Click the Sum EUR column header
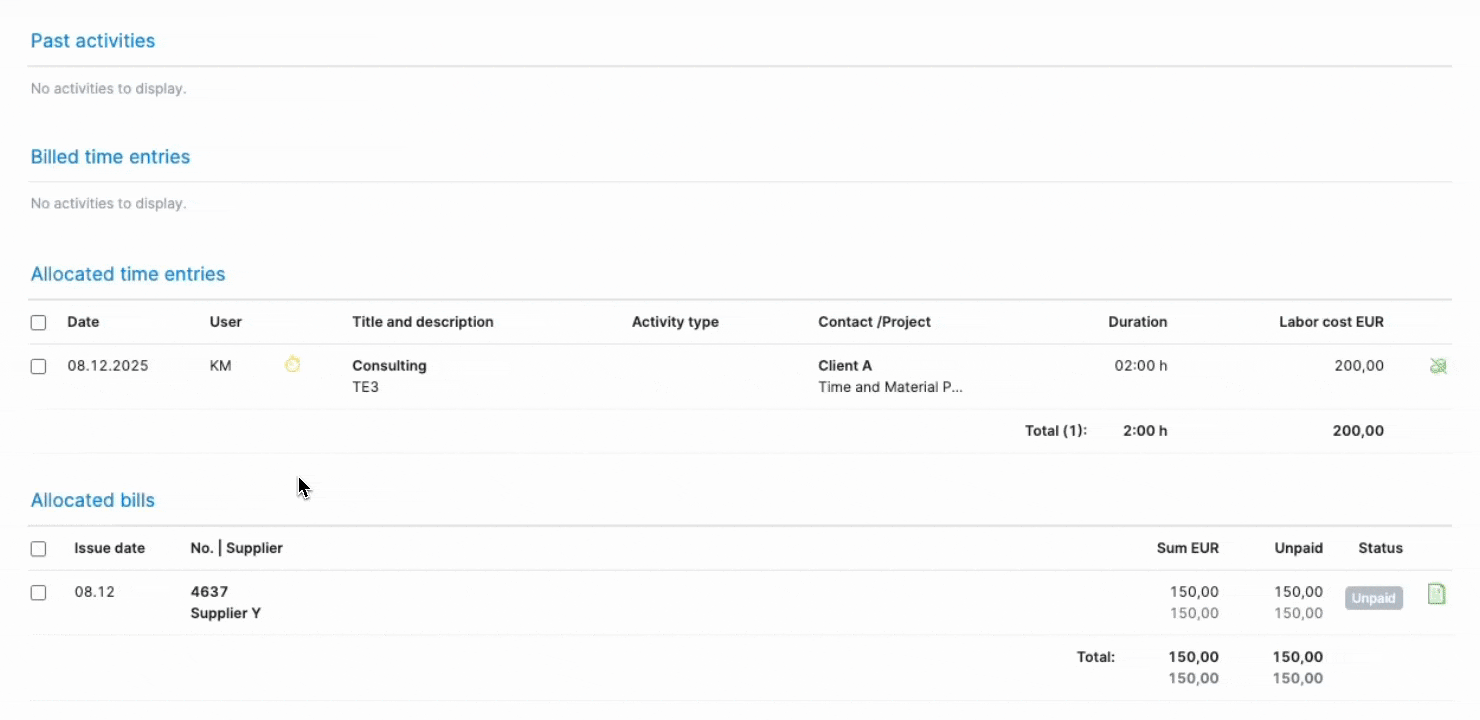 pos(1187,548)
